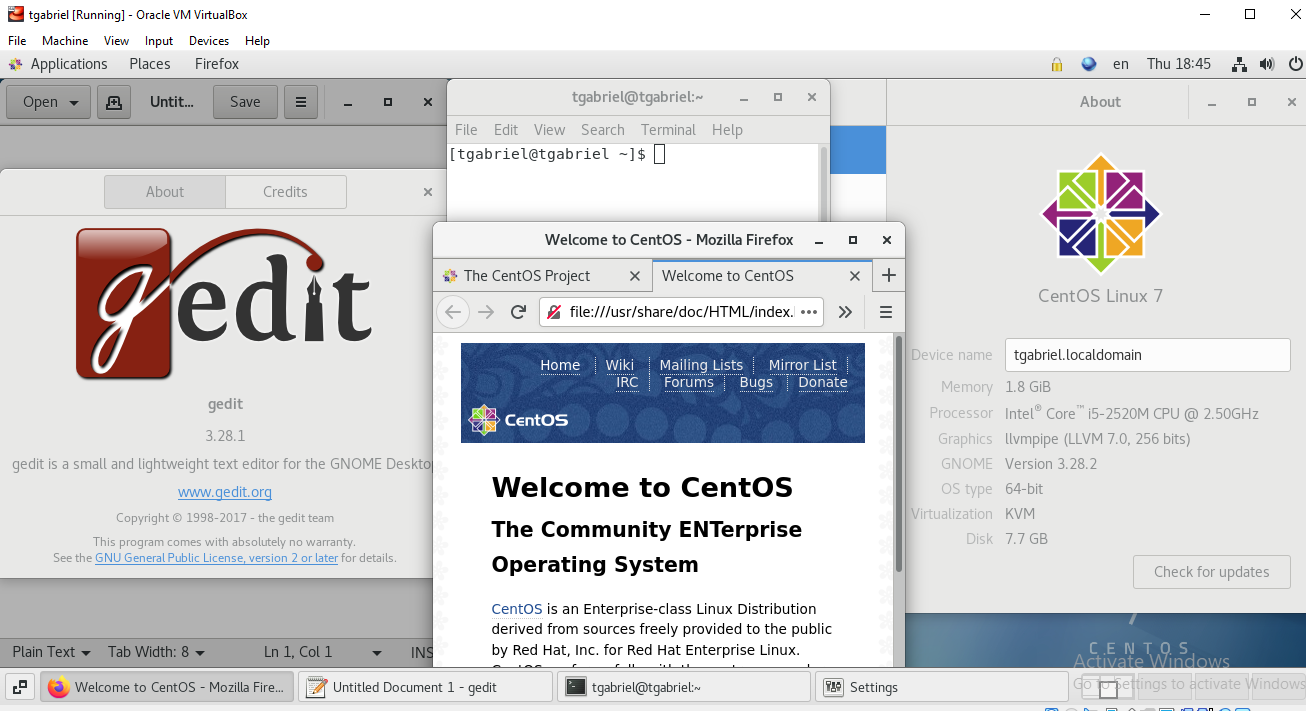This screenshot has height=711, width=1306.
Task: Switch to tgabriel terminal taskbar entry
Action: pos(684,687)
